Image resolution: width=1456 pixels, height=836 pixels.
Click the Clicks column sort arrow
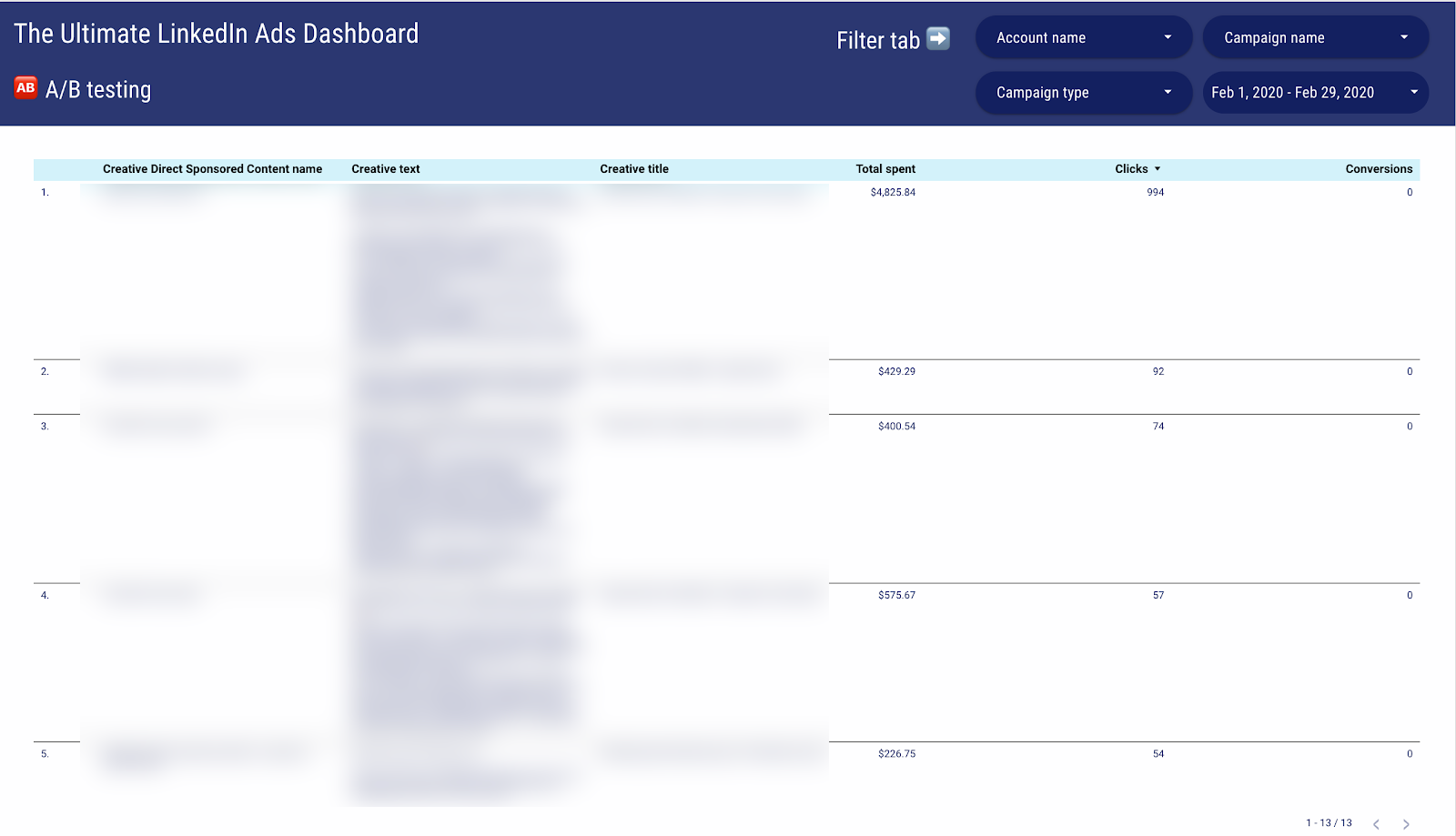(1158, 169)
